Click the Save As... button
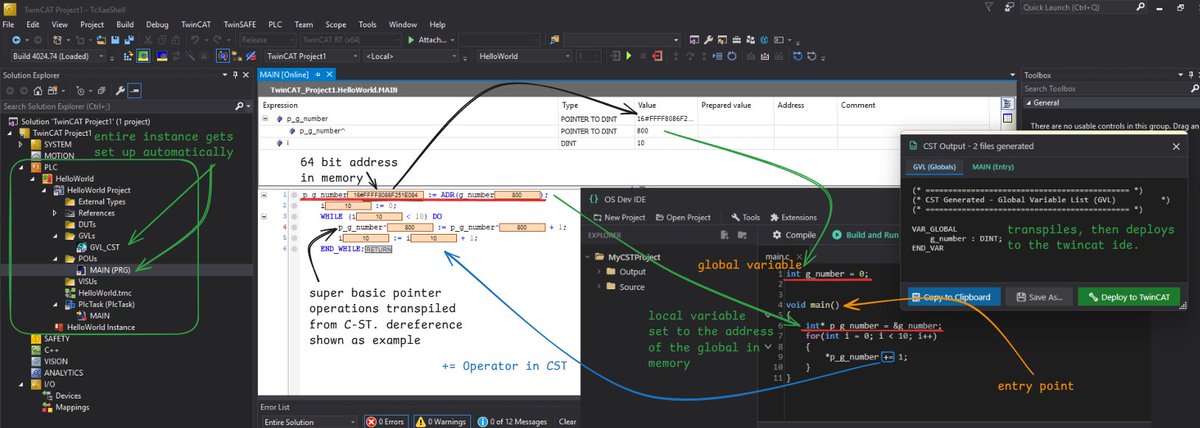The image size is (1200, 428). pos(1038,297)
